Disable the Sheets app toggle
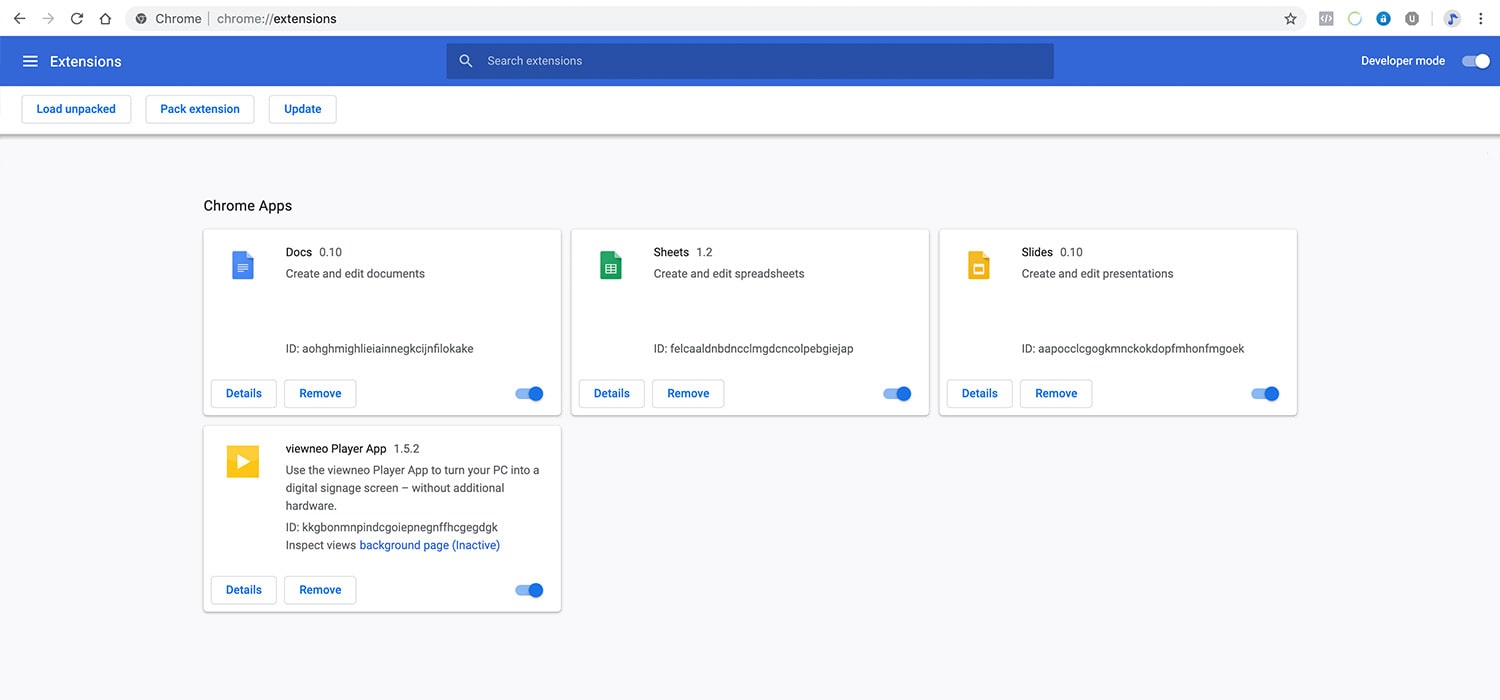 coord(897,394)
